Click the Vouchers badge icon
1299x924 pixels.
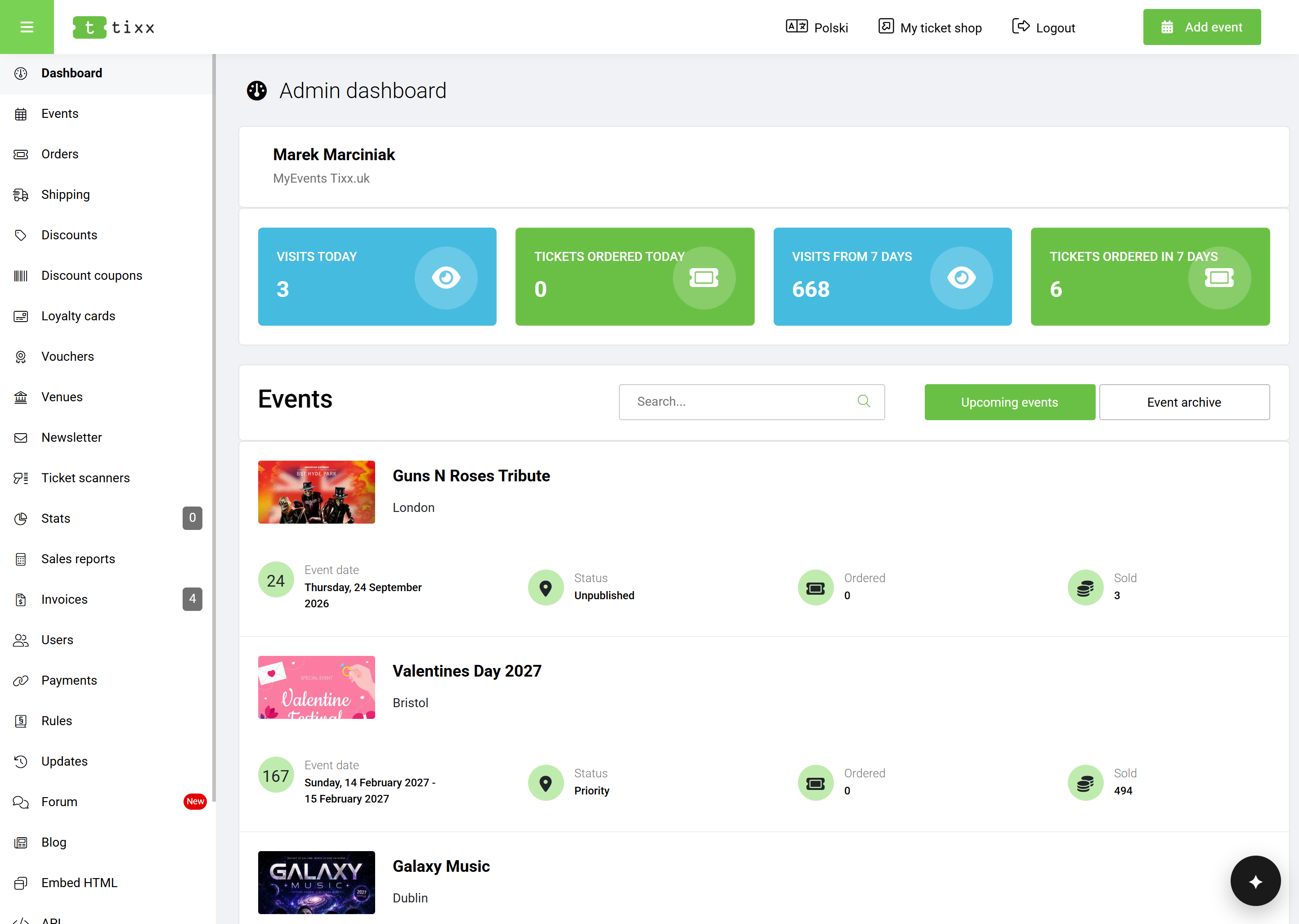[21, 357]
